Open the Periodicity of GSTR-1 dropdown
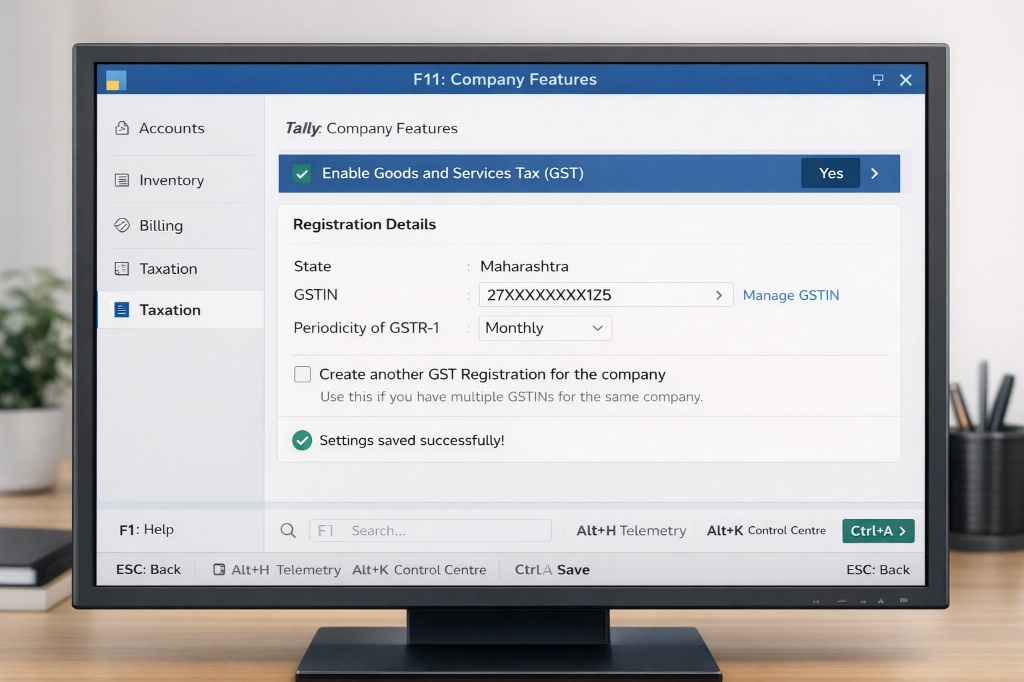 click(545, 328)
